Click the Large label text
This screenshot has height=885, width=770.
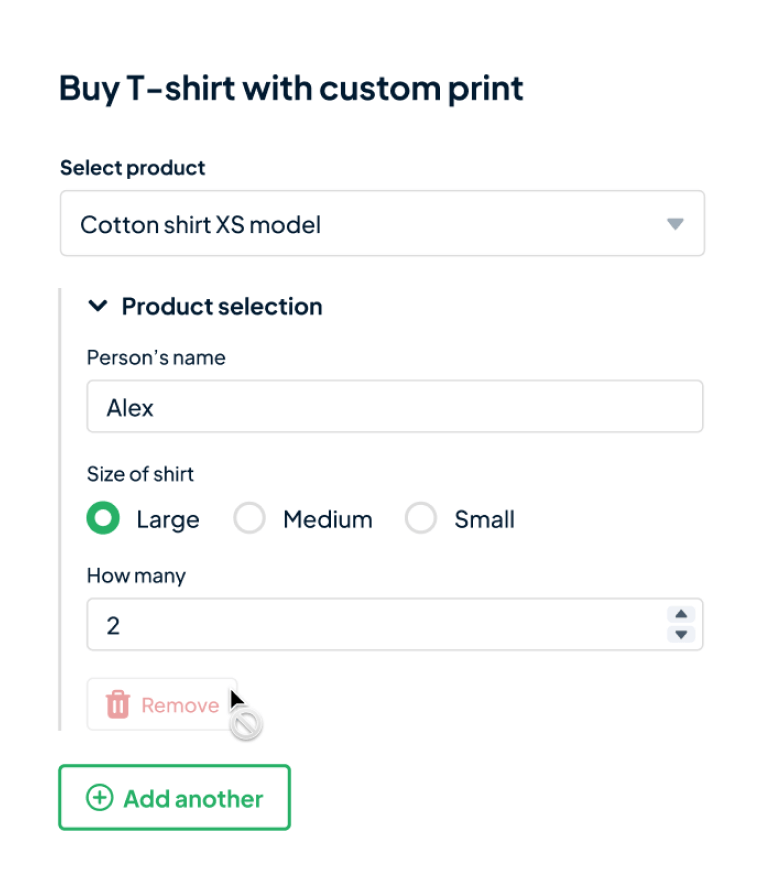point(167,520)
